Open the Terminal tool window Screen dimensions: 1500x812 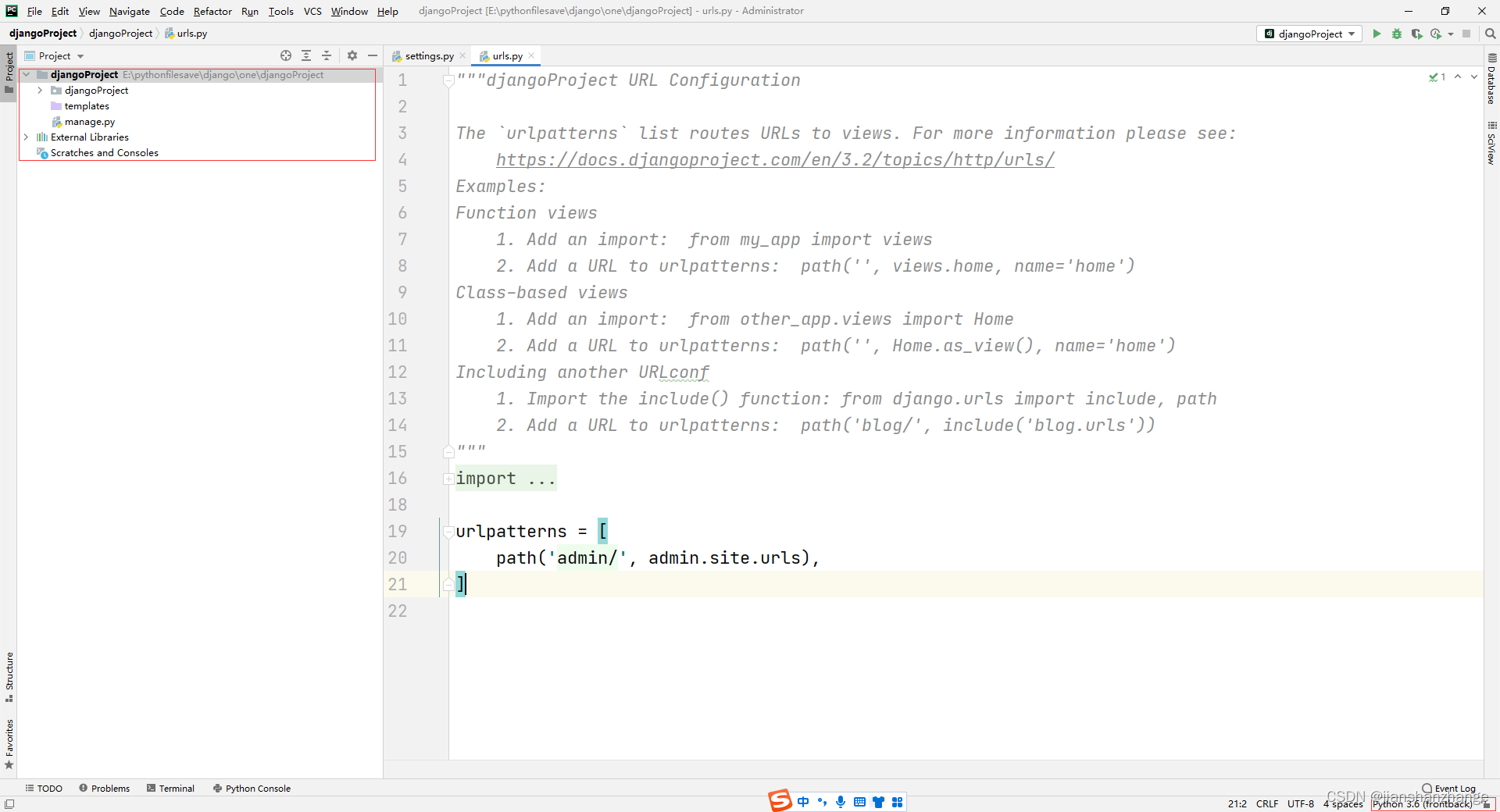pos(170,789)
